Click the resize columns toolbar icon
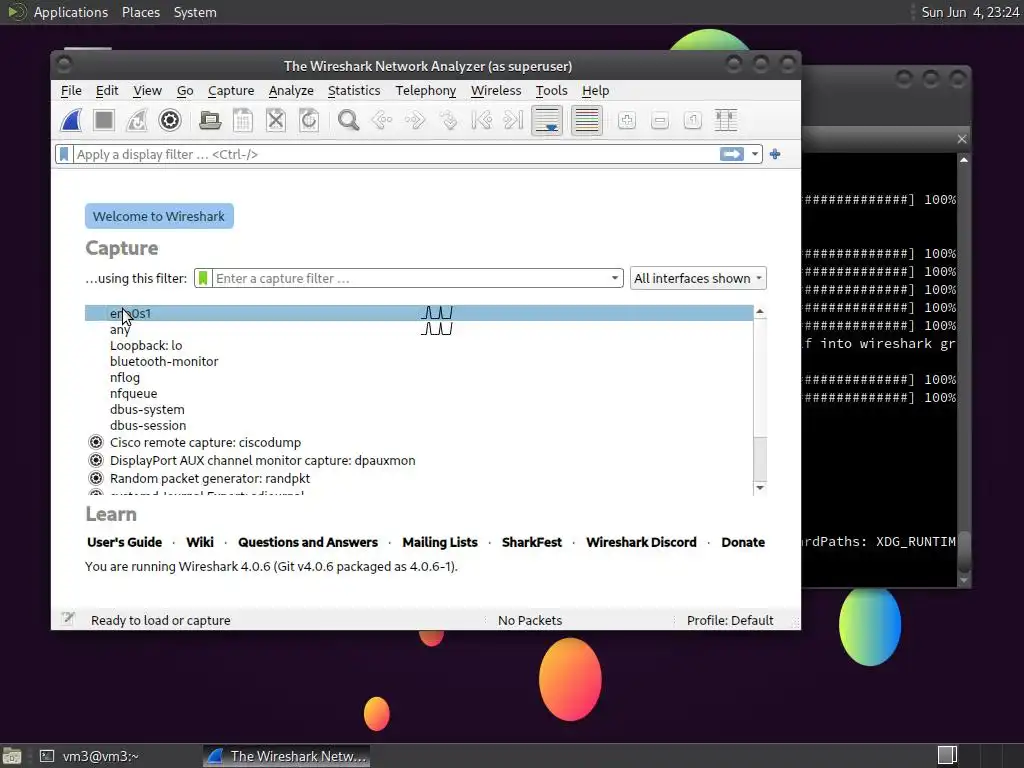The image size is (1024, 768). (726, 120)
